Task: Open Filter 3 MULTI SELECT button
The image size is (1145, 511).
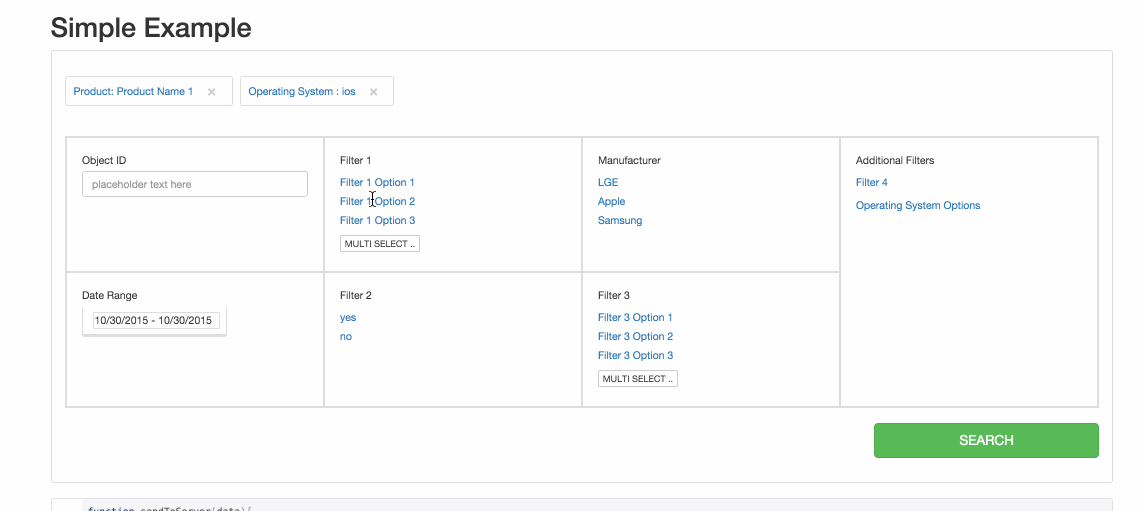Action: pos(637,379)
